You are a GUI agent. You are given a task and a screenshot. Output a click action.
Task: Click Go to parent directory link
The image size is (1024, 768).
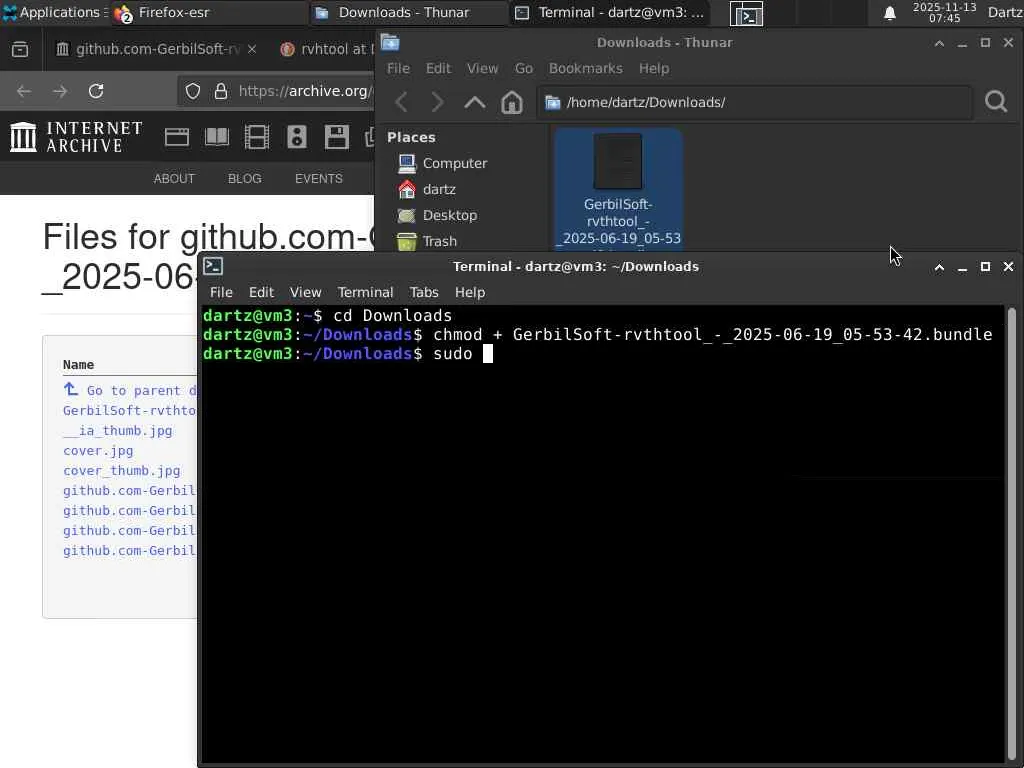(x=130, y=390)
